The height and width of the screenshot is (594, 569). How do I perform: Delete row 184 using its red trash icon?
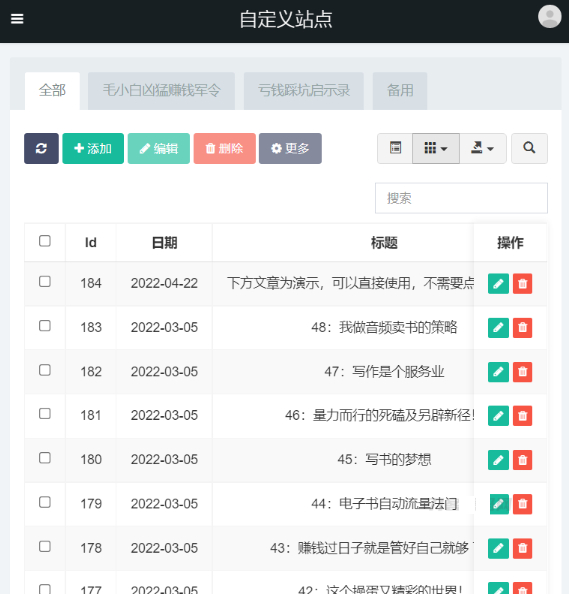coord(522,283)
